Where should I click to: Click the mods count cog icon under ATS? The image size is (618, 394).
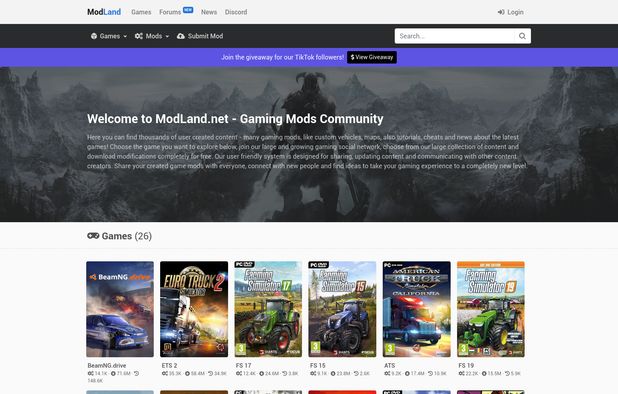point(387,374)
